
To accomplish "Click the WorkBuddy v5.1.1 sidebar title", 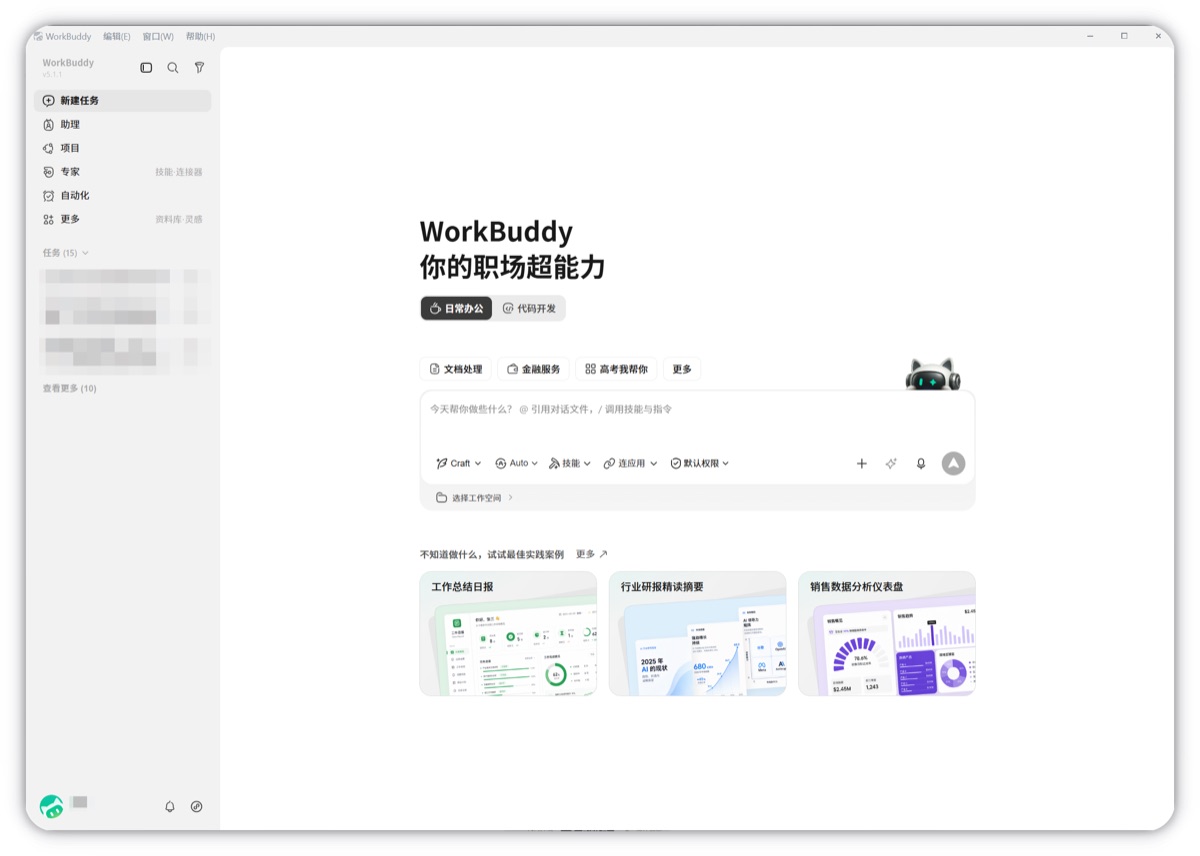I will coord(68,67).
